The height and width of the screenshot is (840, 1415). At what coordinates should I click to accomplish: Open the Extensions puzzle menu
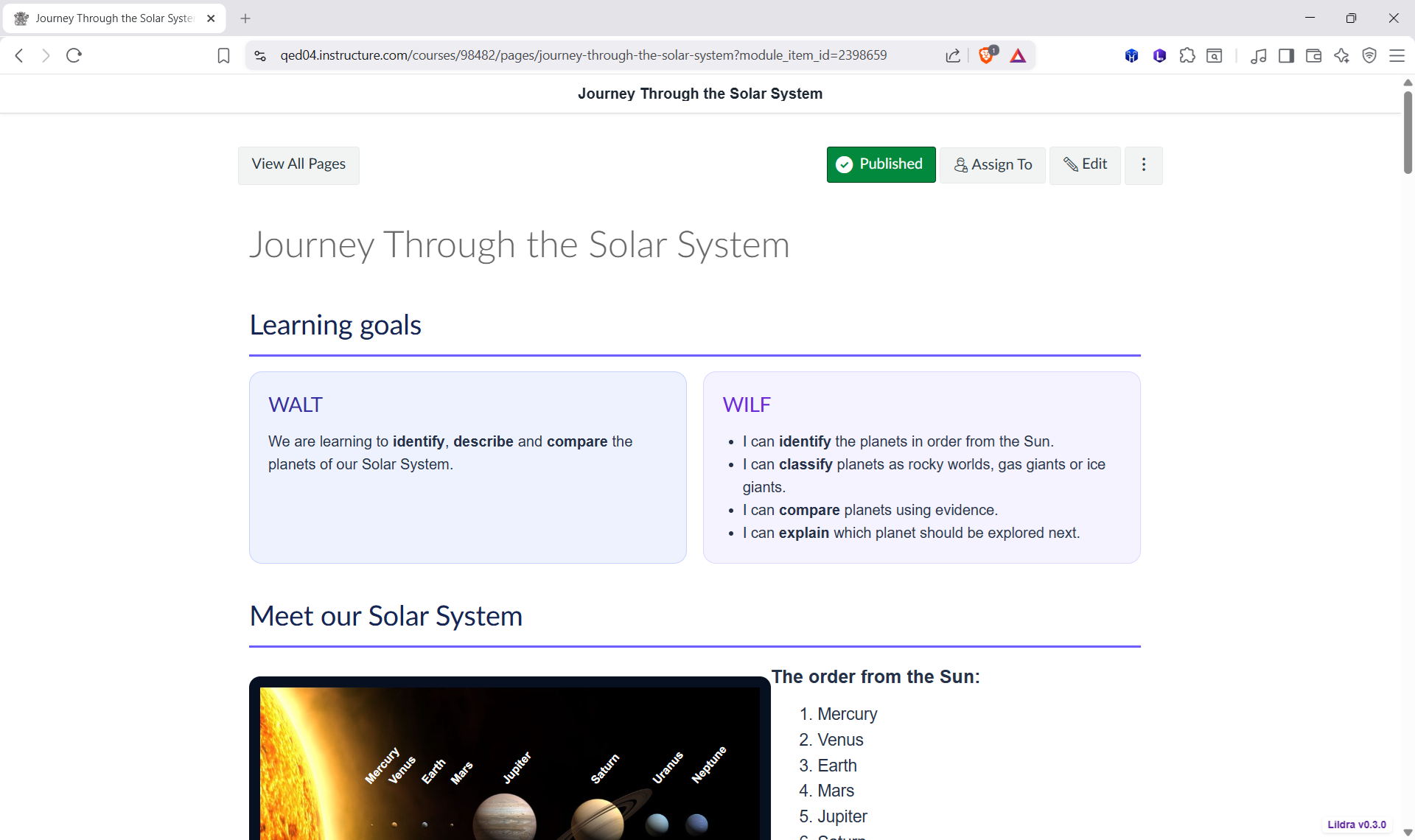1187,55
